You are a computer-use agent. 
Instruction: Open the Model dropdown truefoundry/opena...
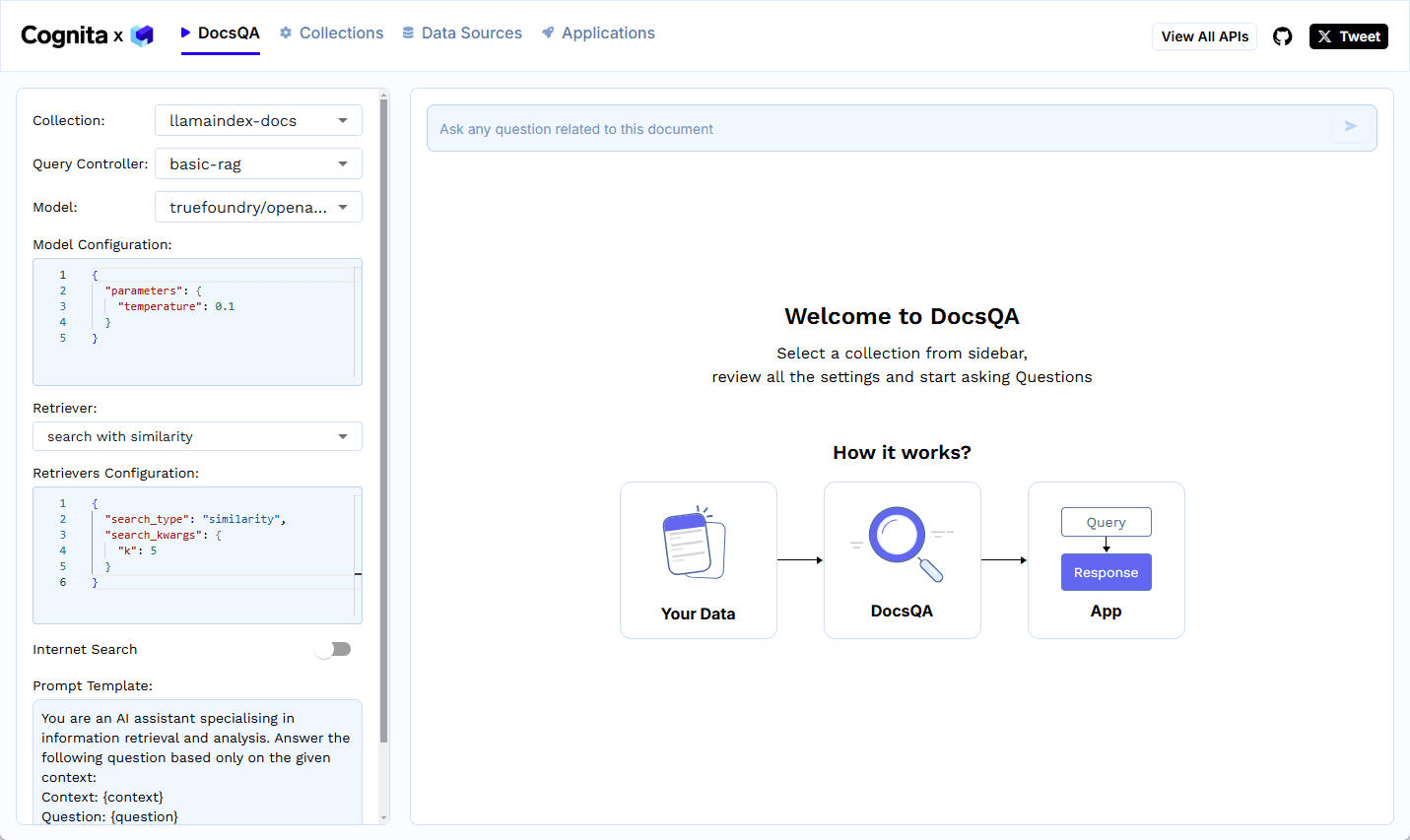(x=258, y=207)
